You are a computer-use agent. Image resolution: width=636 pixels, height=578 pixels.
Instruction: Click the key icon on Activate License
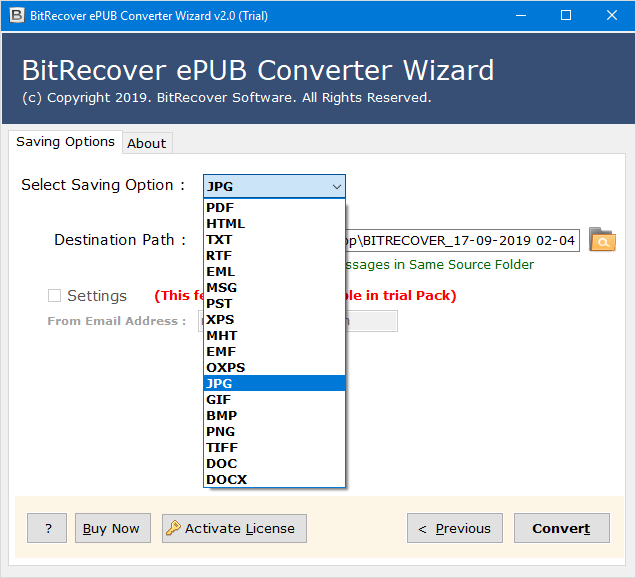(x=173, y=528)
